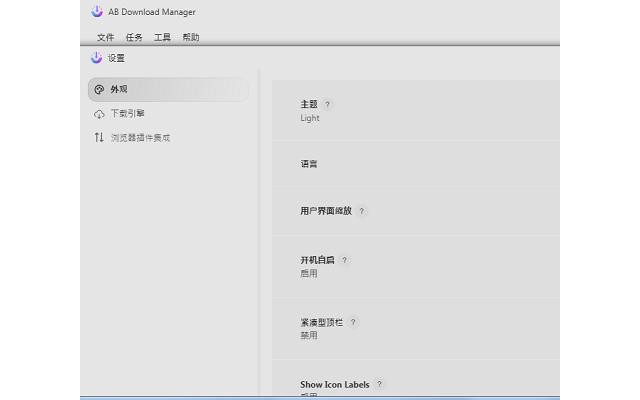This screenshot has height=400, width=640.
Task: Select the 外观 settings category
Action: pos(168,89)
